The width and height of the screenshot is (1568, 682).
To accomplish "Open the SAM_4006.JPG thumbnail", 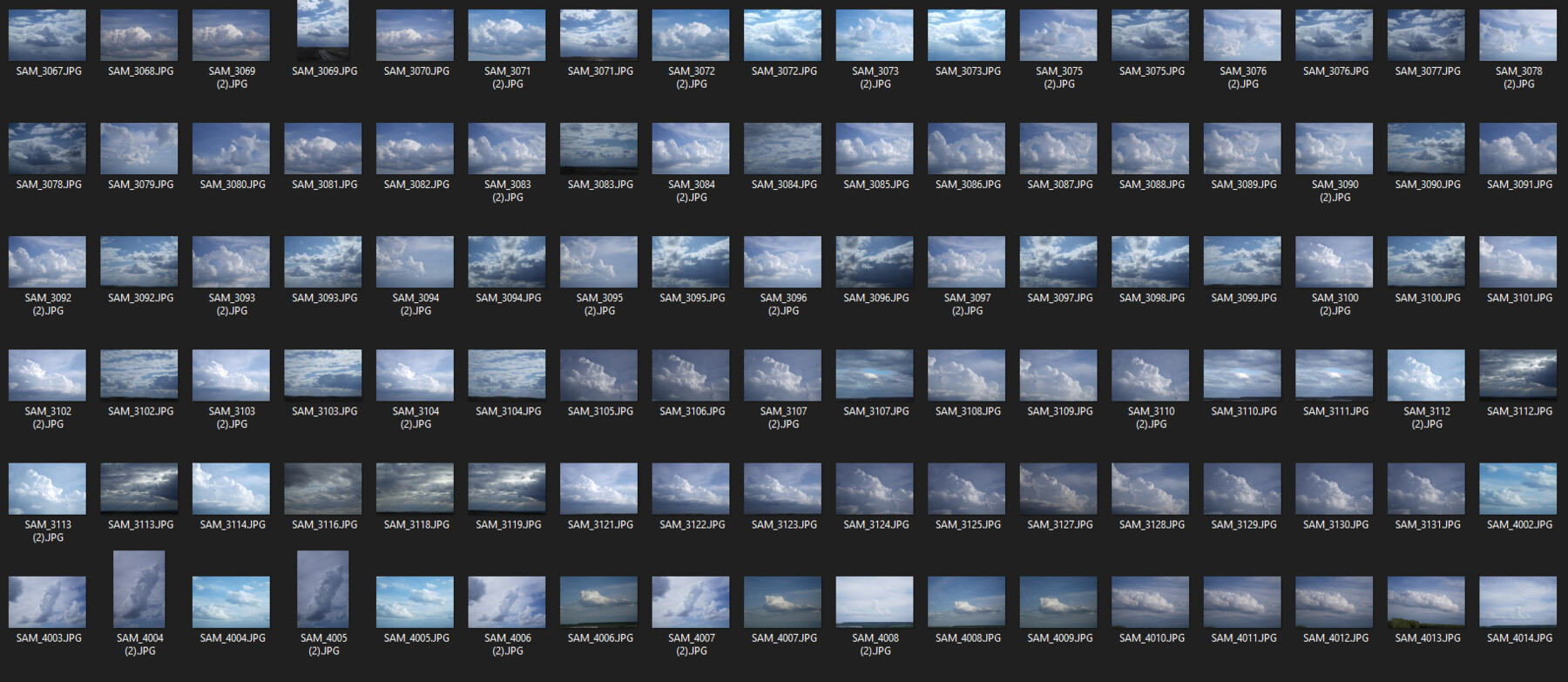I will (599, 602).
